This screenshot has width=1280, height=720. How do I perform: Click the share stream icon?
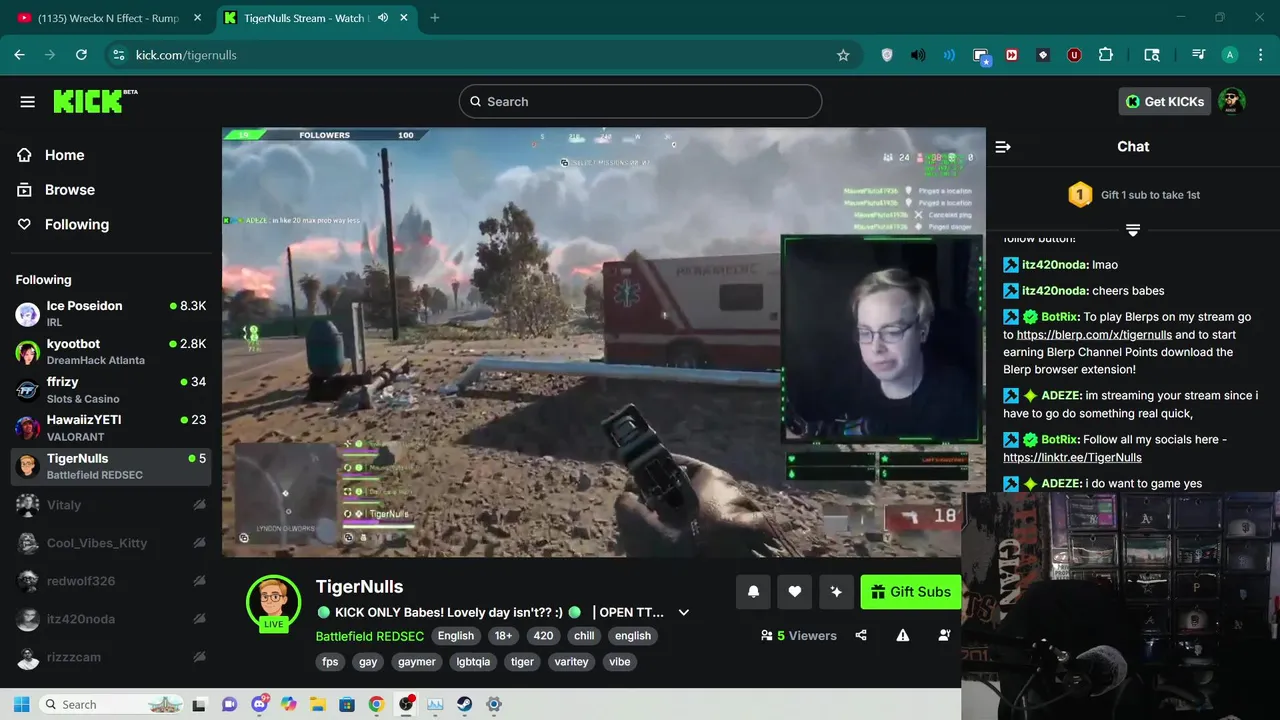pyautogui.click(x=861, y=635)
